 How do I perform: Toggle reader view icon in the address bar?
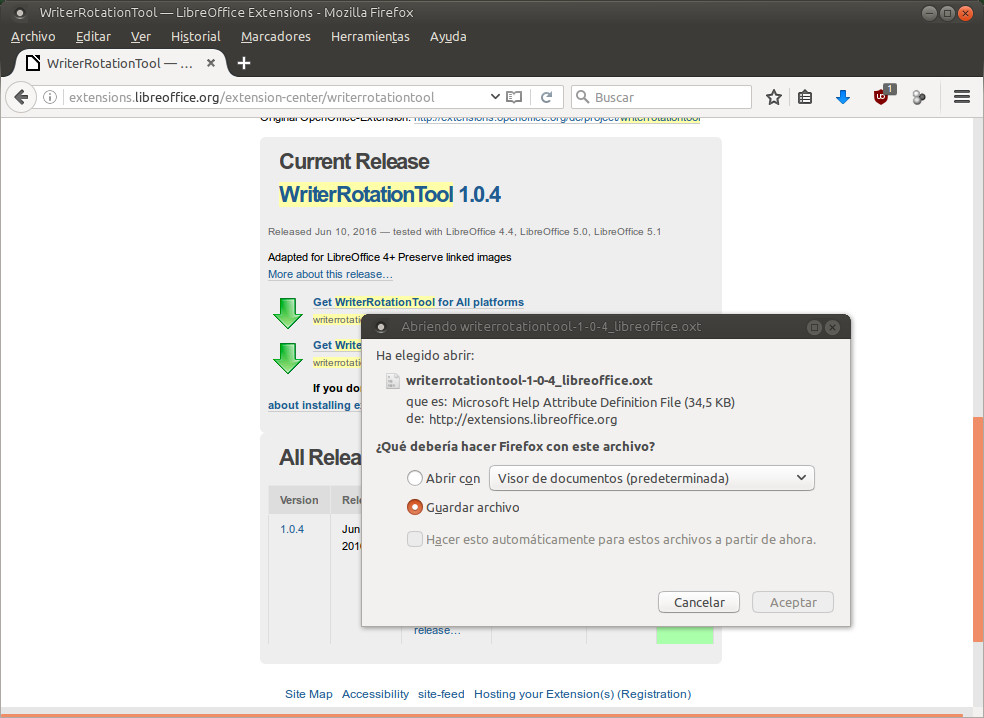[514, 97]
